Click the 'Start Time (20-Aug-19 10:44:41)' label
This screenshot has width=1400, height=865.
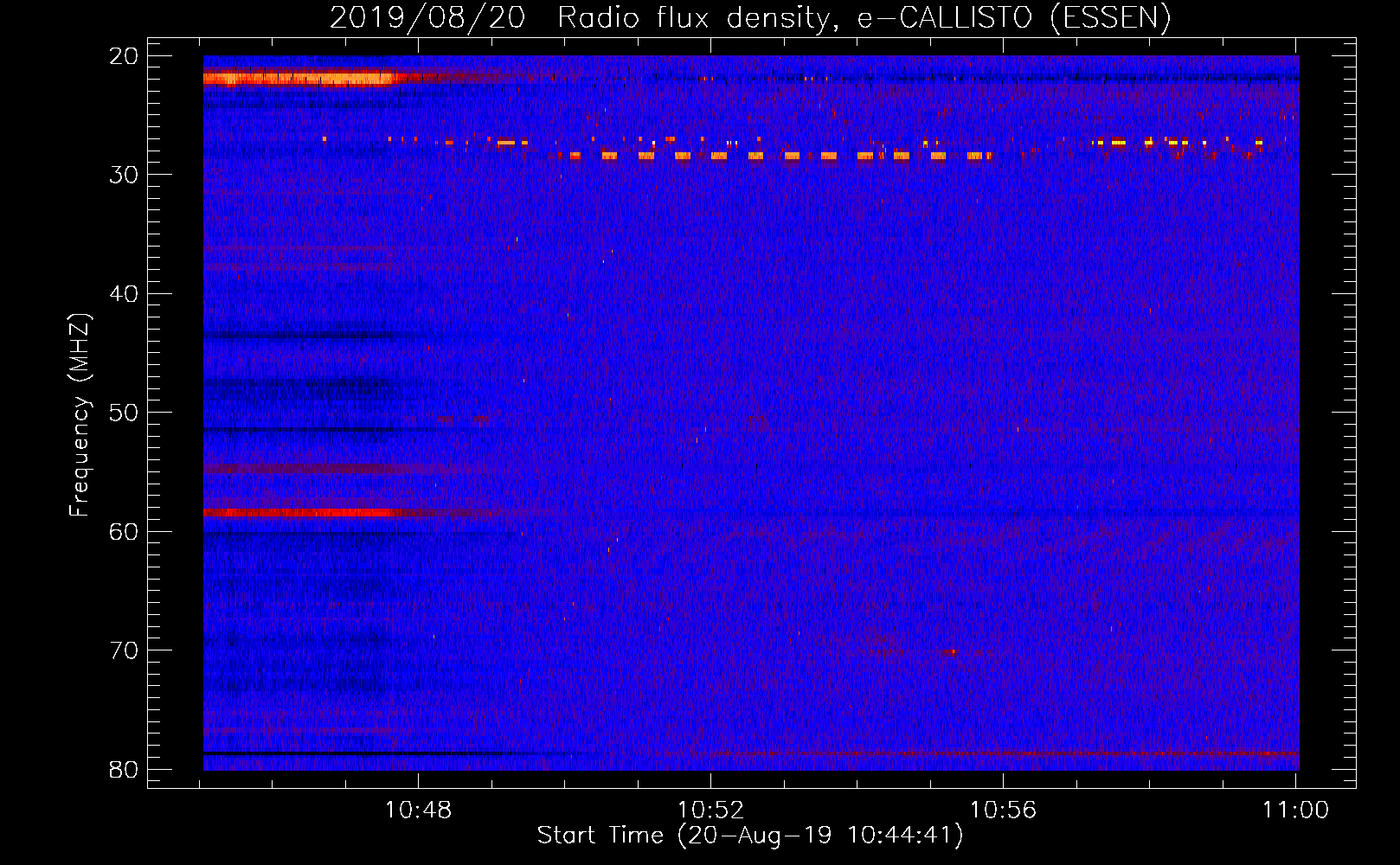(x=750, y=836)
